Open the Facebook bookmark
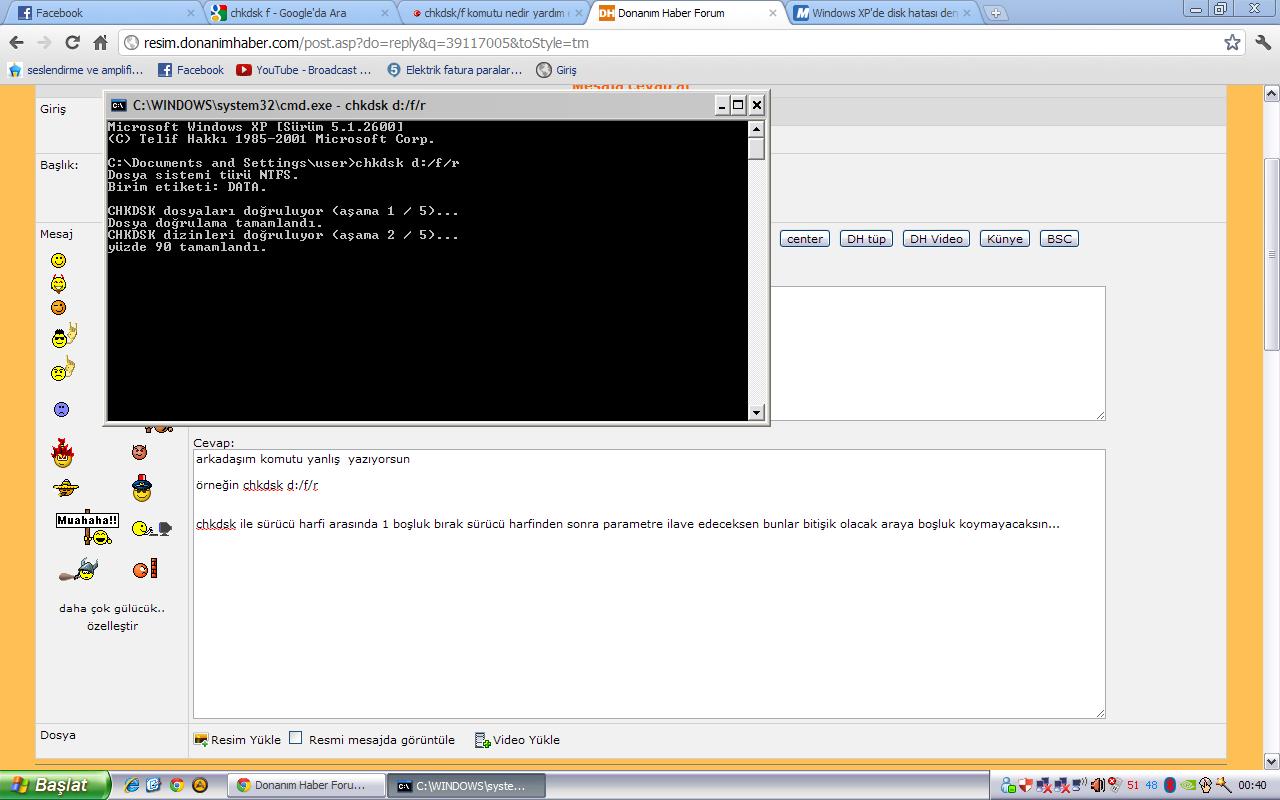Screen dimensions: 1280x800 point(191,70)
